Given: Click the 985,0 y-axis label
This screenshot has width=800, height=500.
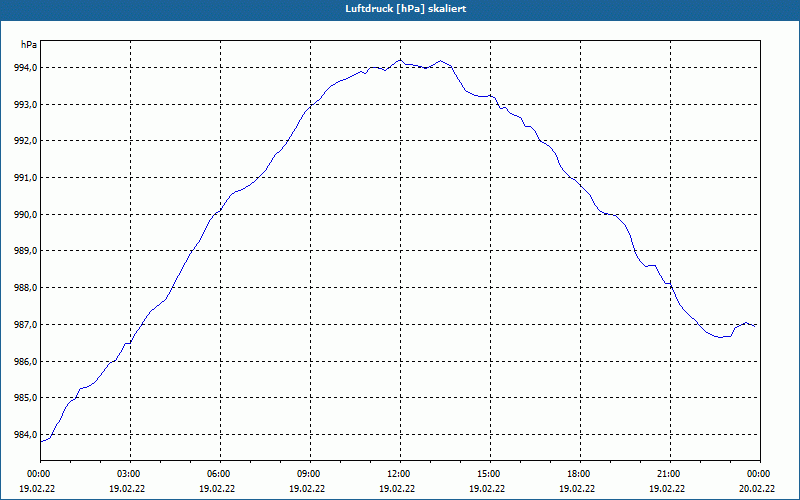Looking at the screenshot, I should pos(27,398).
